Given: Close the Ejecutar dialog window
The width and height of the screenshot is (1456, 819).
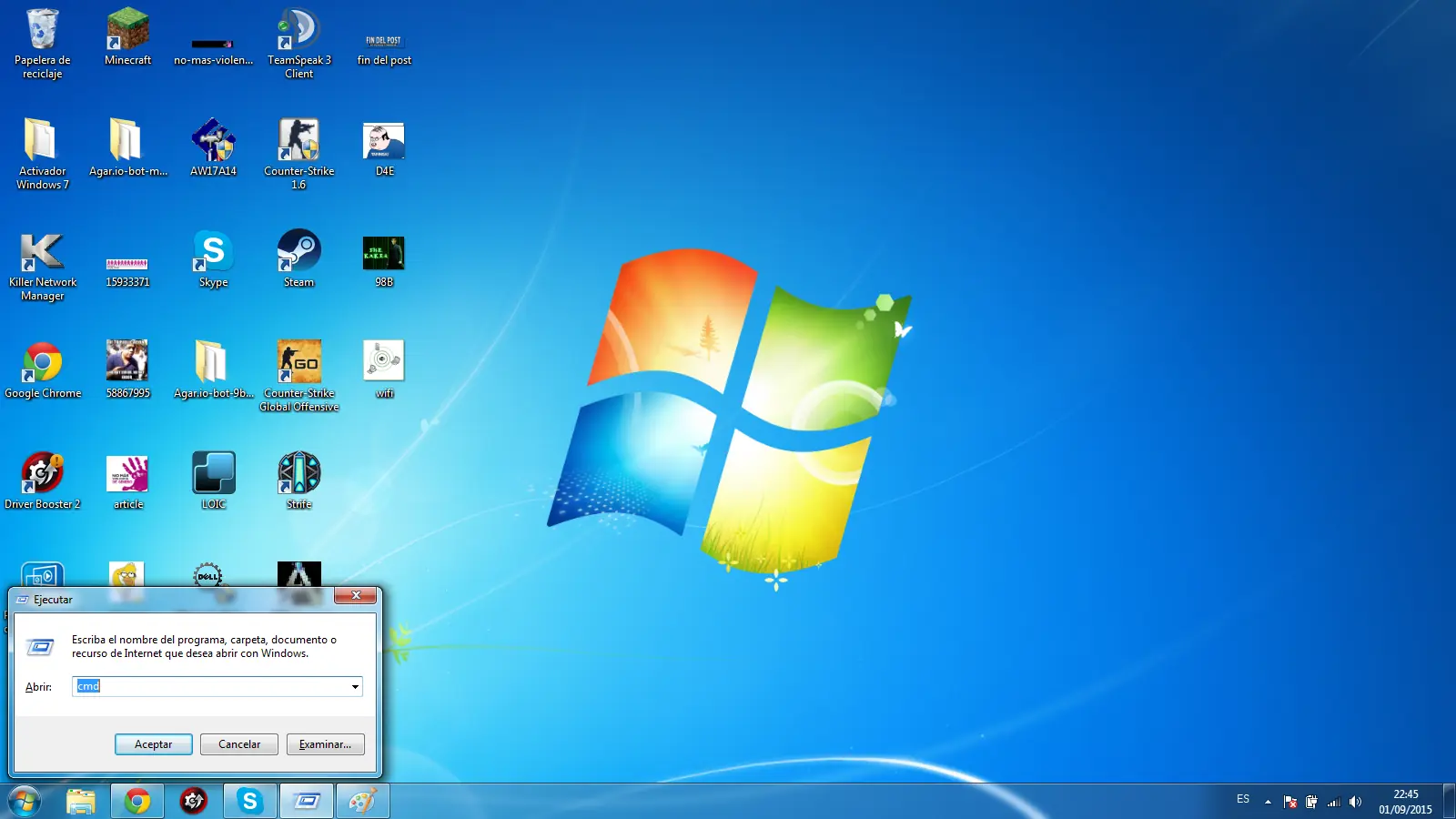Looking at the screenshot, I should [355, 595].
